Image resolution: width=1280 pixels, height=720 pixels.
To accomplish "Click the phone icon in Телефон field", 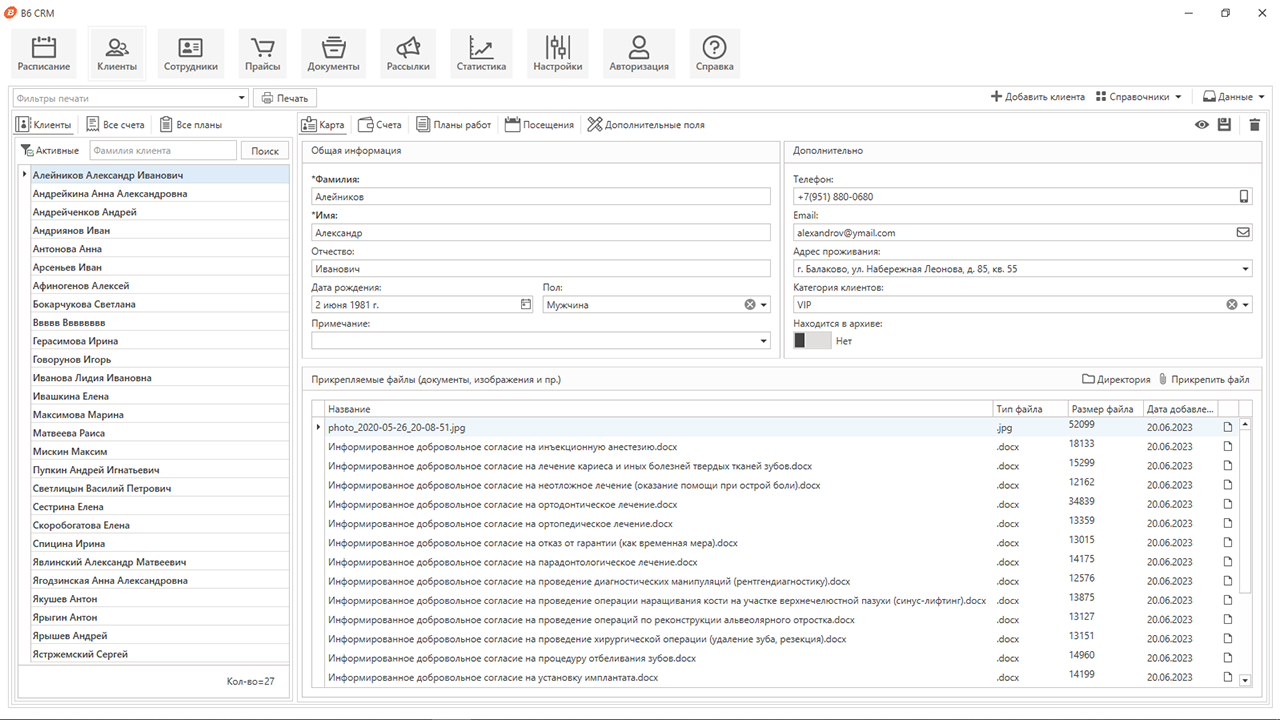I will [1244, 197].
